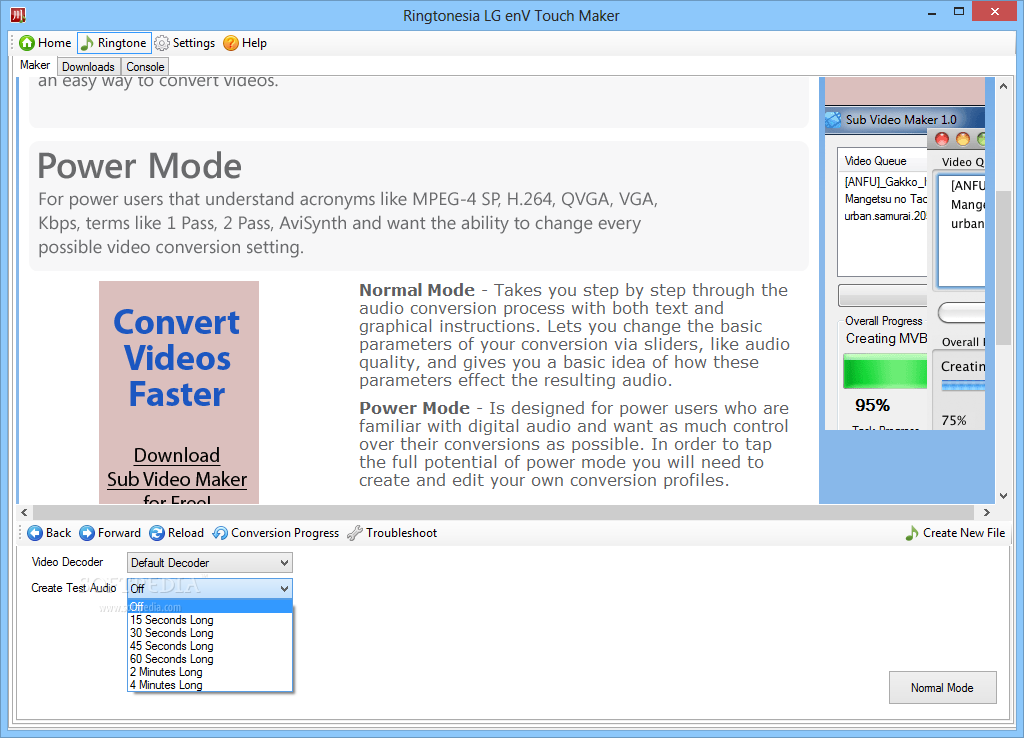Reload the current page

point(176,533)
